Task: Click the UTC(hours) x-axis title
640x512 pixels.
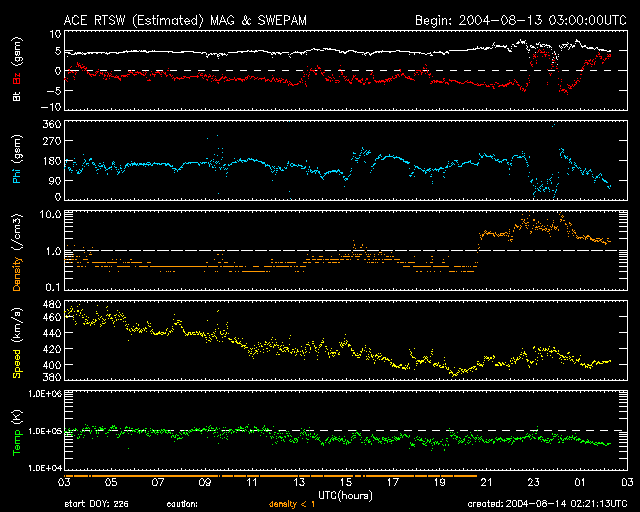Action: 346,494
